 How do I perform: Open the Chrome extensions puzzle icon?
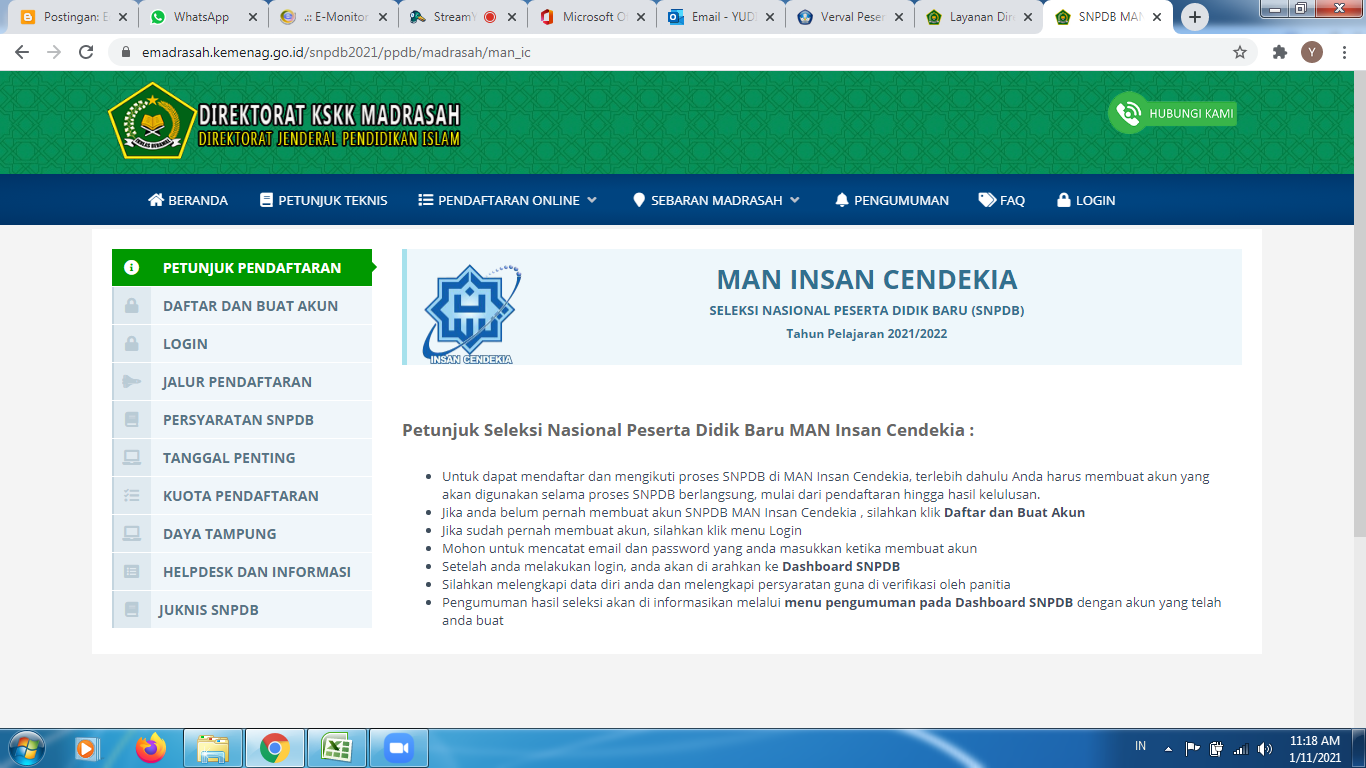pos(1279,52)
